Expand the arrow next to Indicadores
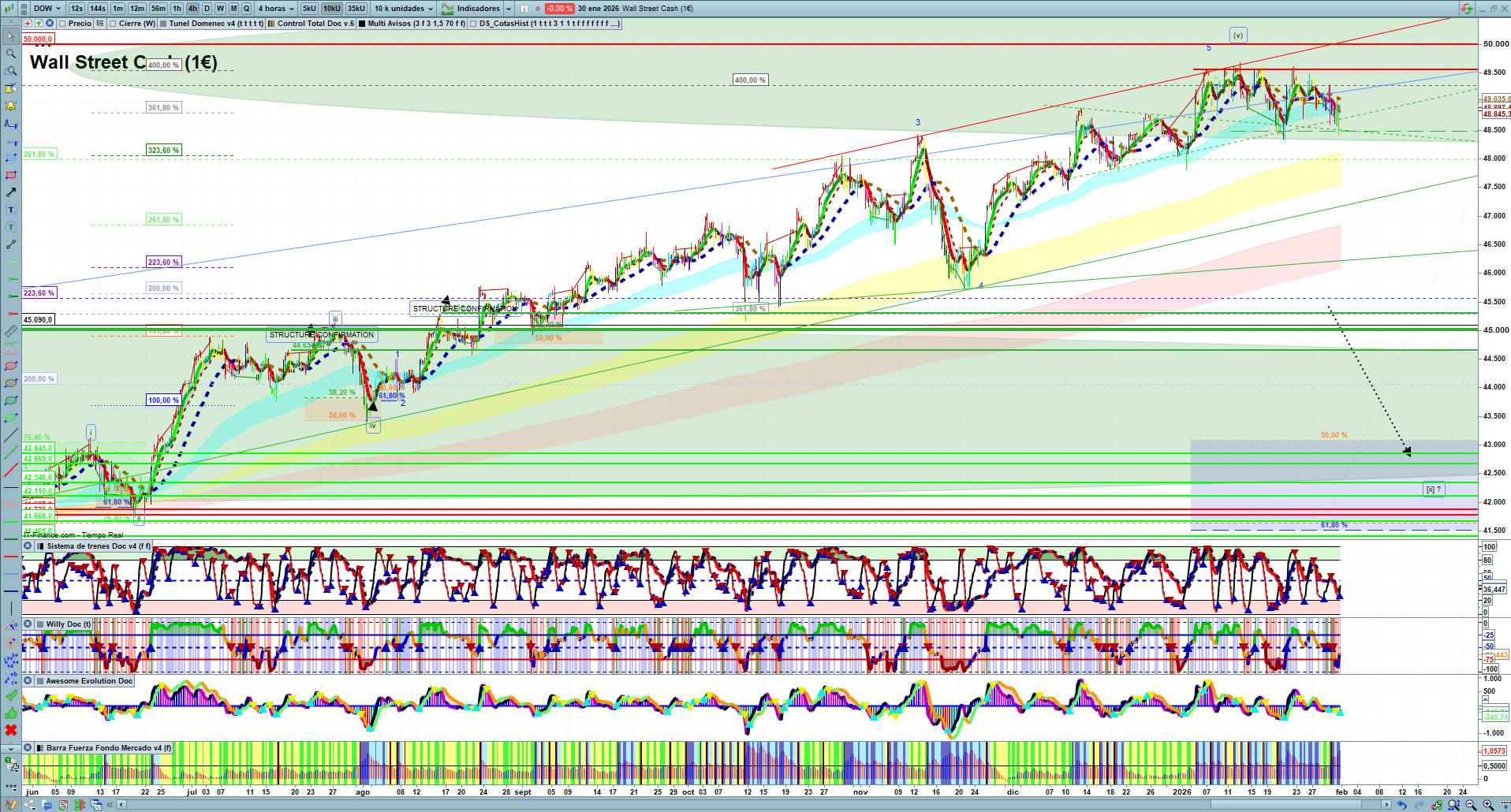The width and height of the screenshot is (1511, 812). tap(509, 9)
